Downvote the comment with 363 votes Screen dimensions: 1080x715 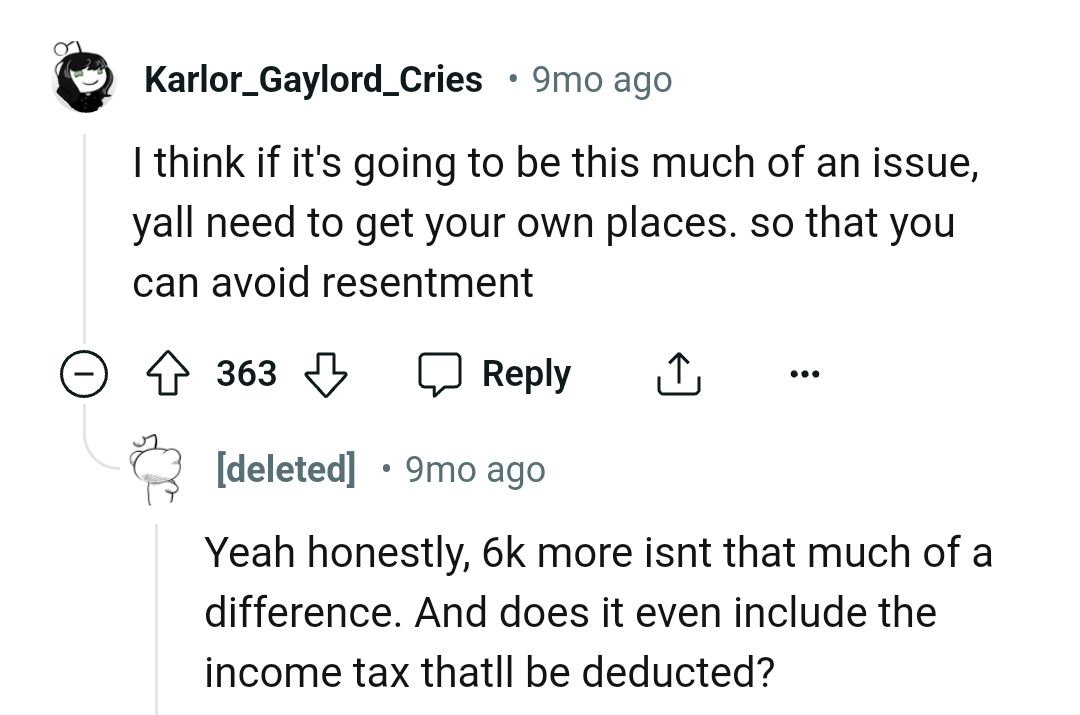click(324, 374)
